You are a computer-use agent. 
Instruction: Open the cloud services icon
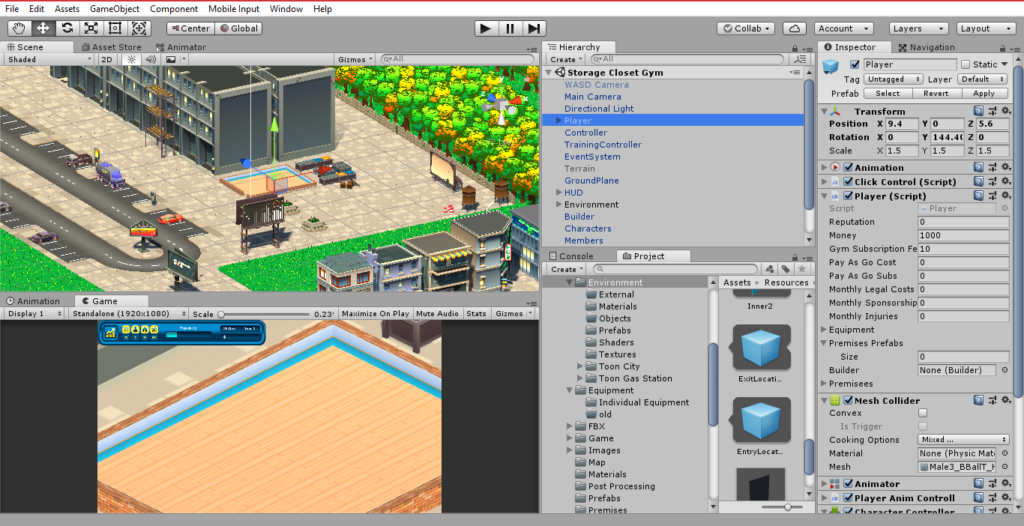[x=794, y=28]
